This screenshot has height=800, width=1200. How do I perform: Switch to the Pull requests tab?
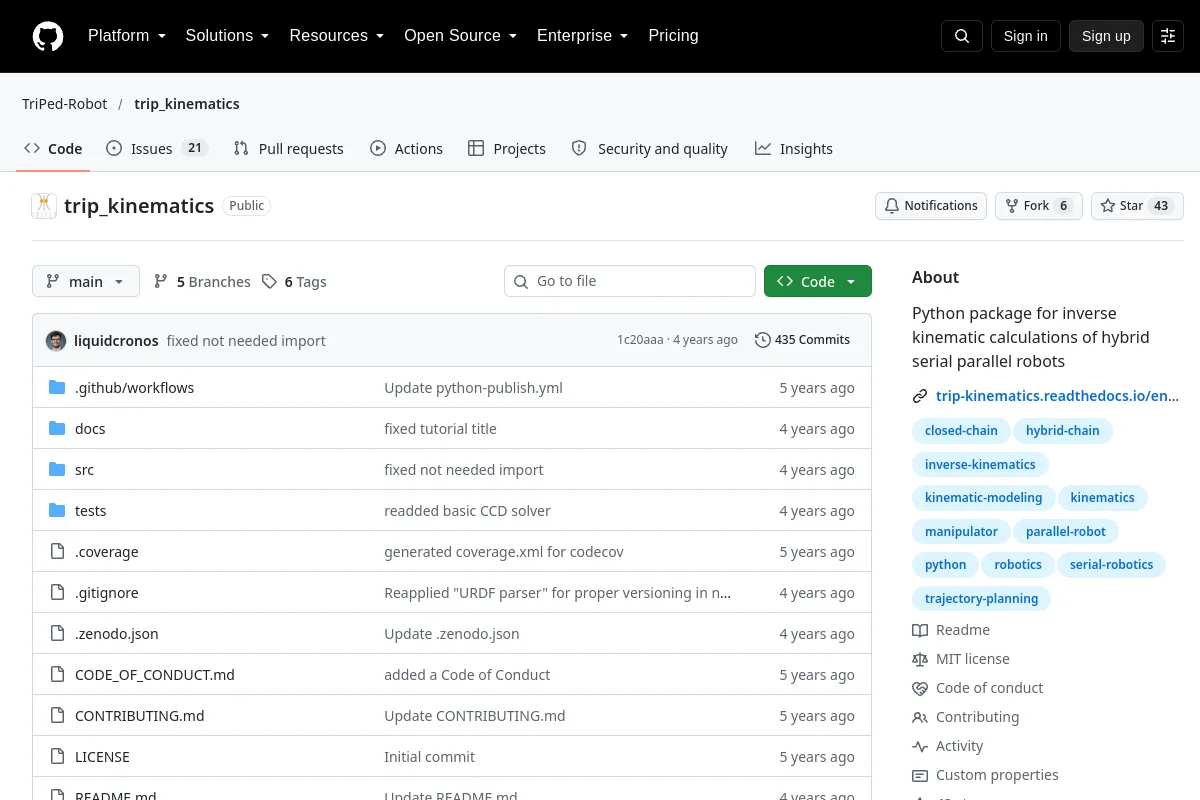point(289,148)
